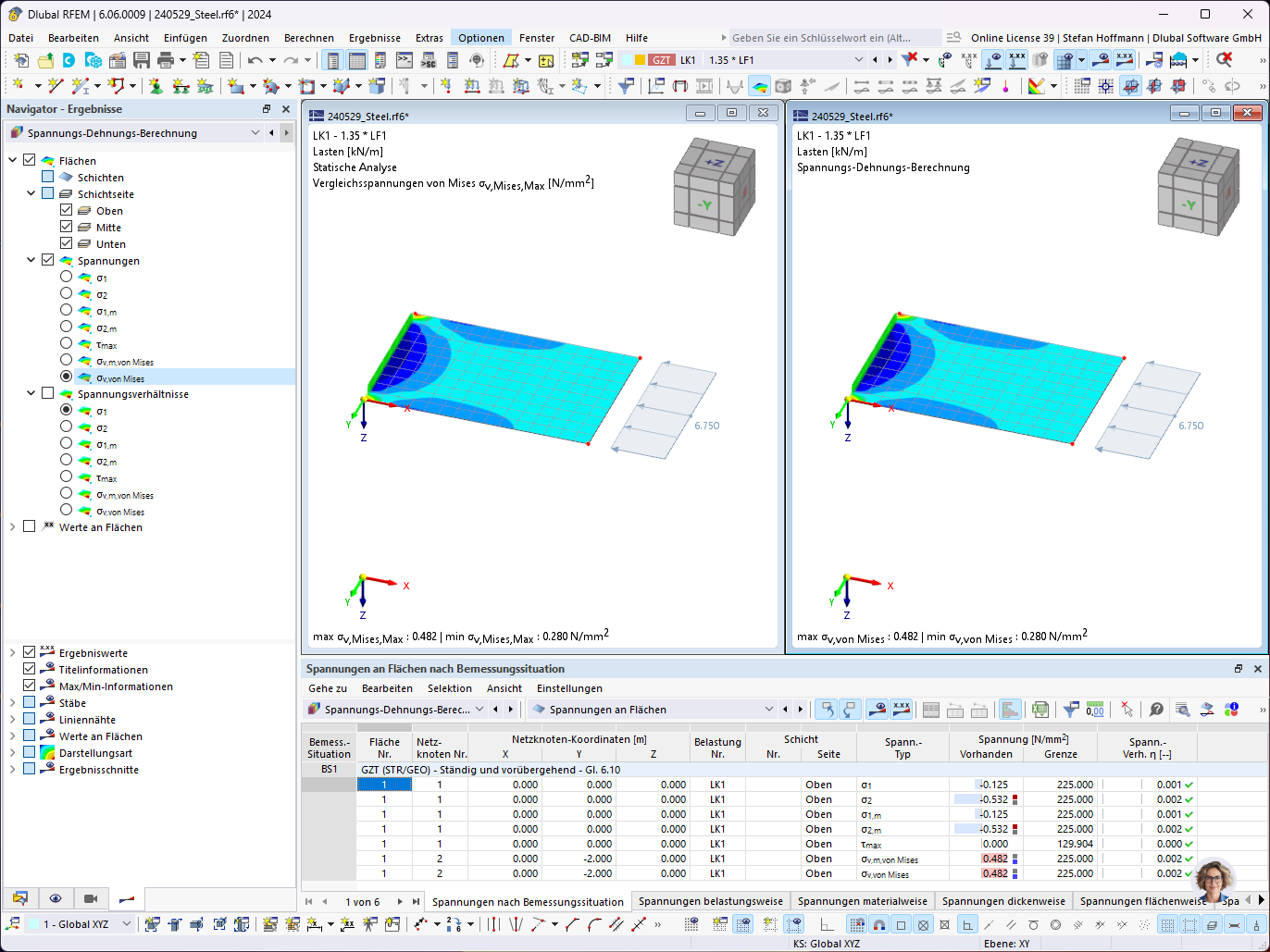Select the σ1 radio button under Spannungen
Image resolution: width=1270 pixels, height=952 pixels.
[x=66, y=277]
